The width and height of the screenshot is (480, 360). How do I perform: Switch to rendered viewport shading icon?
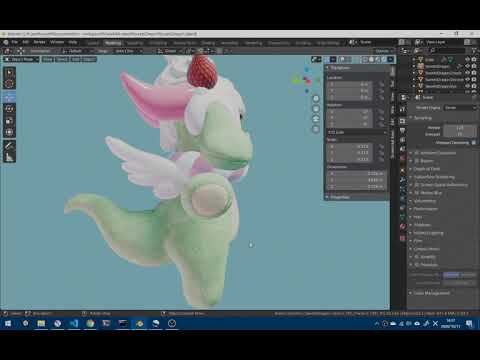[x=390, y=59]
